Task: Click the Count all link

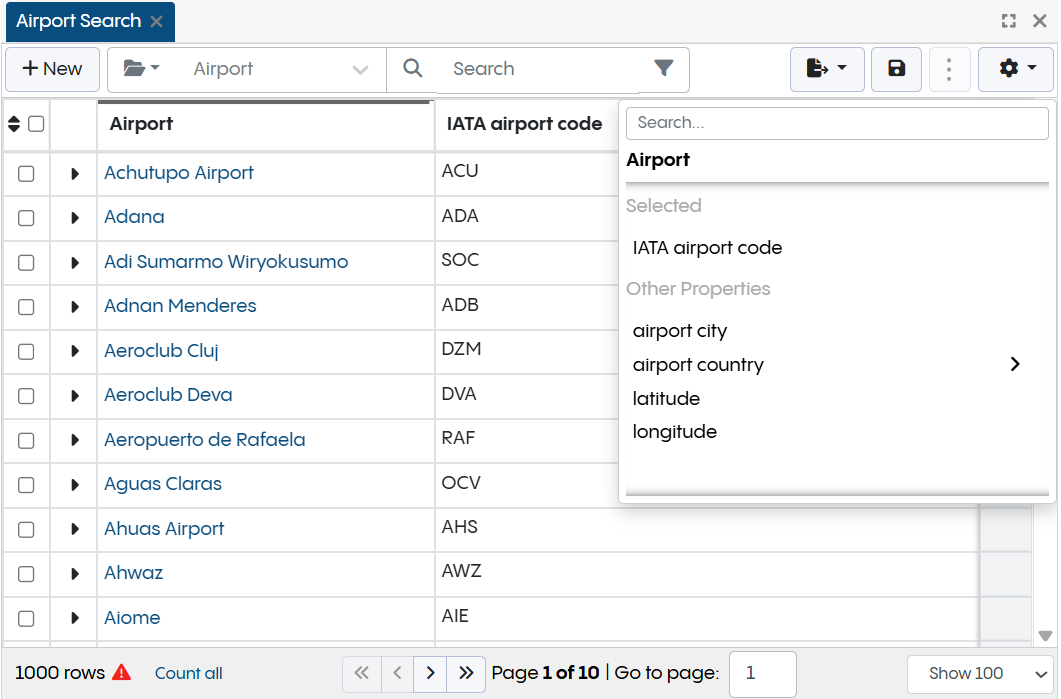Action: 188,673
